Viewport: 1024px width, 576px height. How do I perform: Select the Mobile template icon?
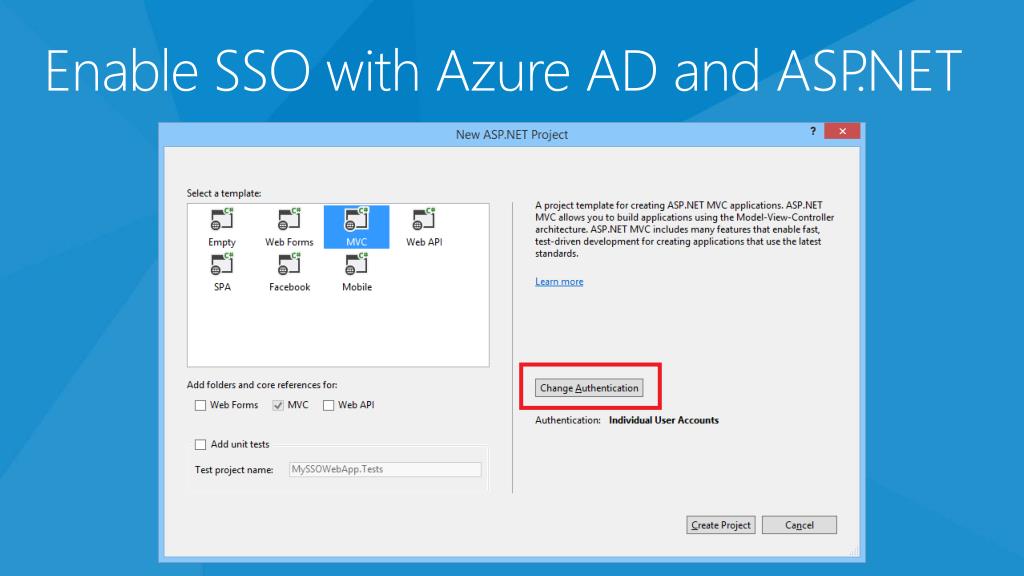pyautogui.click(x=357, y=265)
